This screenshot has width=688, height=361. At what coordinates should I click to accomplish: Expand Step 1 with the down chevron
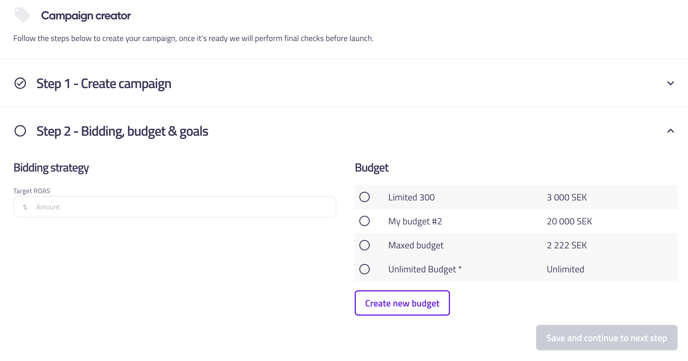(670, 83)
